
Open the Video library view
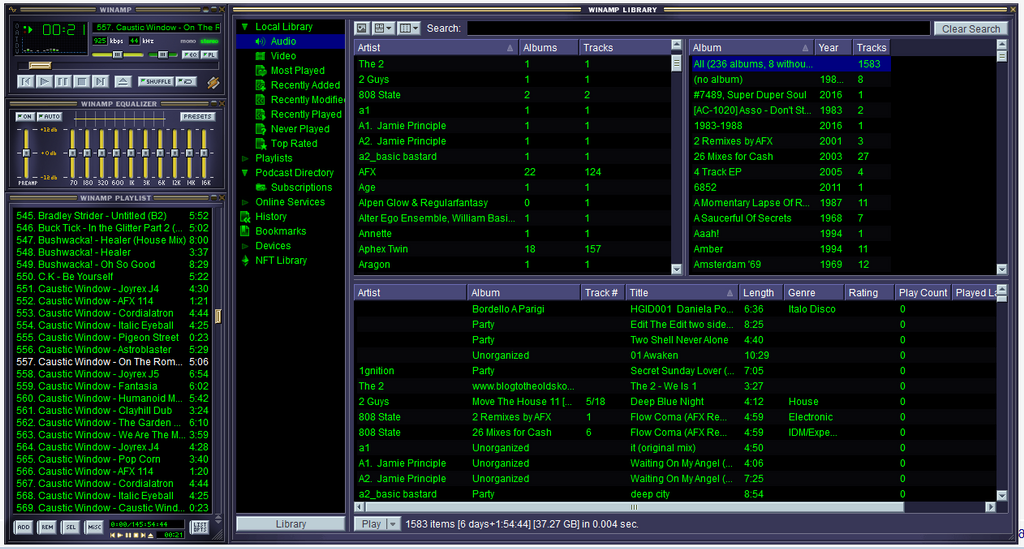pyautogui.click(x=283, y=56)
